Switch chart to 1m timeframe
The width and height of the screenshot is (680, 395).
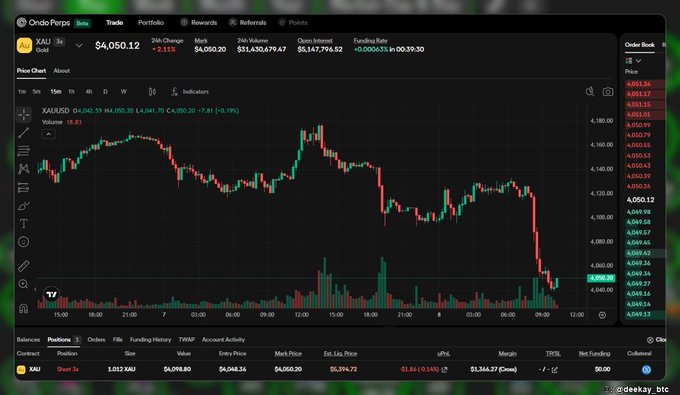[x=22, y=91]
